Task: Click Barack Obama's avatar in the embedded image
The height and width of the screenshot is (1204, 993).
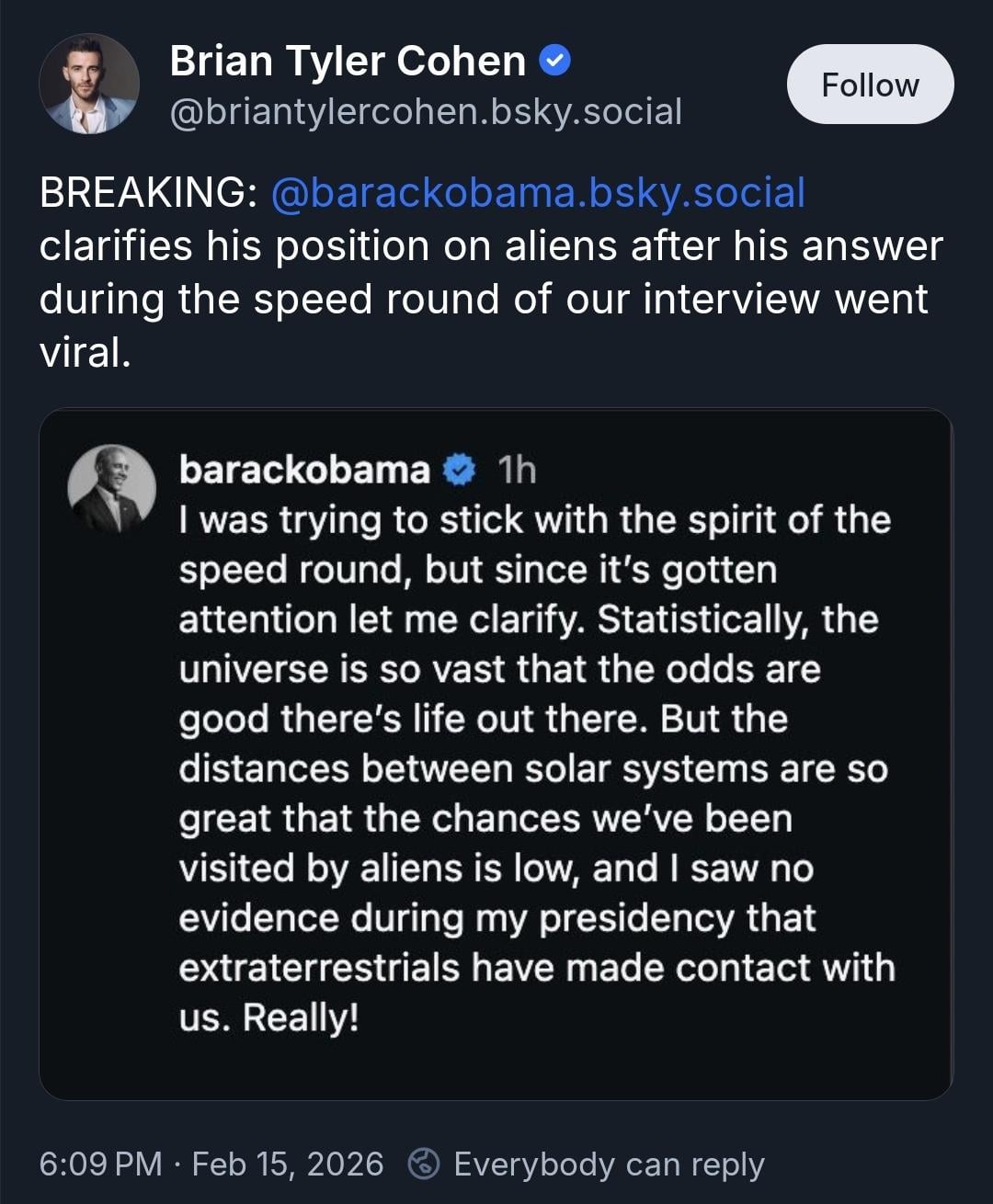Action: 112,489
